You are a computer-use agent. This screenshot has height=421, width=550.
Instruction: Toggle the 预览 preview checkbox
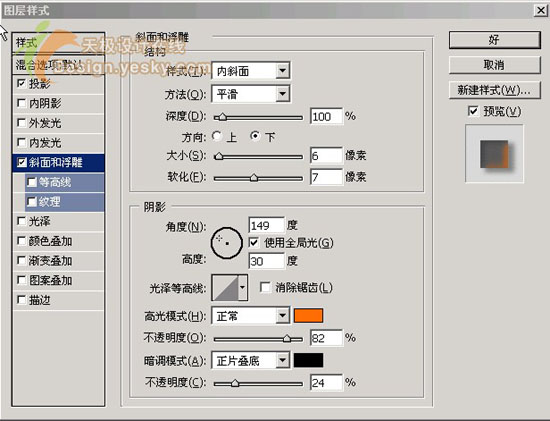473,111
